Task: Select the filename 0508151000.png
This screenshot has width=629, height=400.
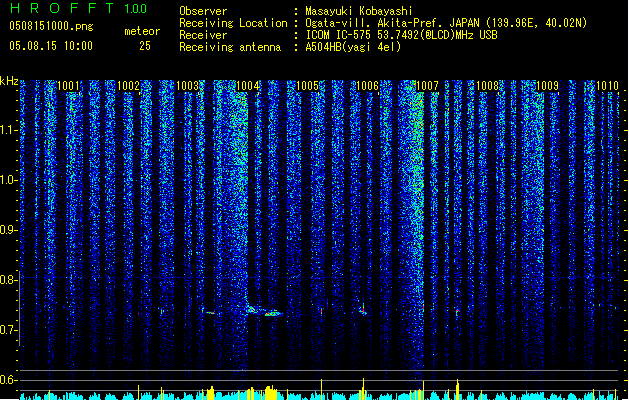Action: click(51, 27)
